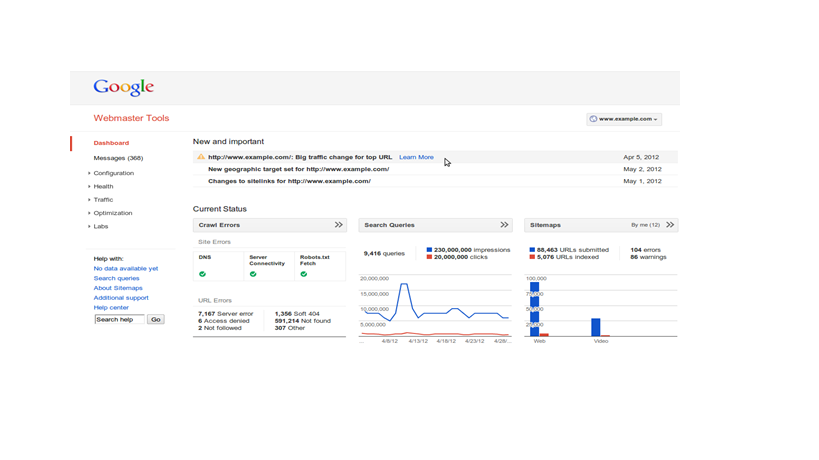Click 307 Other entry

[x=290, y=328]
